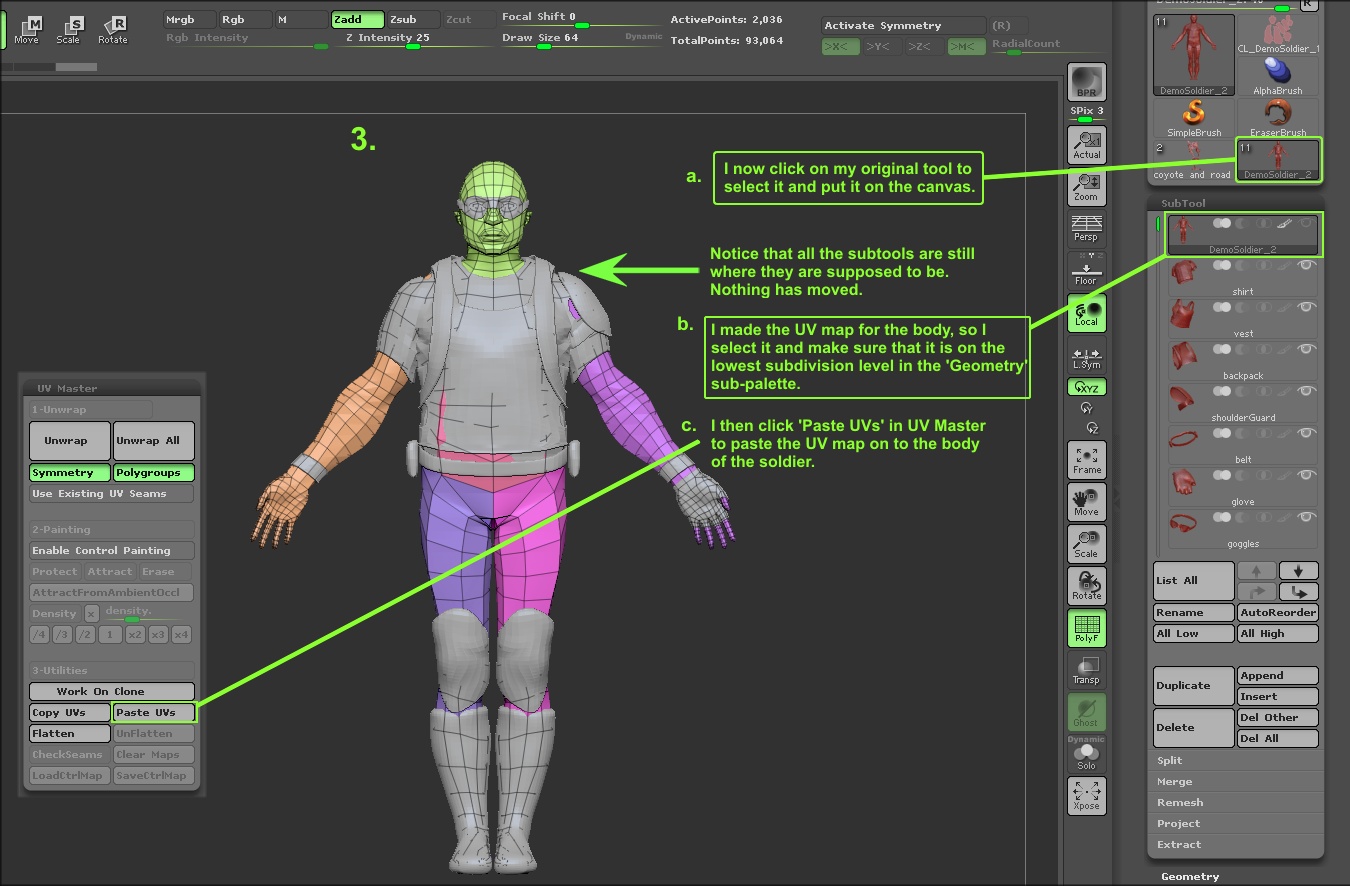
Task: Toggle PolyF polyframe display
Action: click(1086, 628)
